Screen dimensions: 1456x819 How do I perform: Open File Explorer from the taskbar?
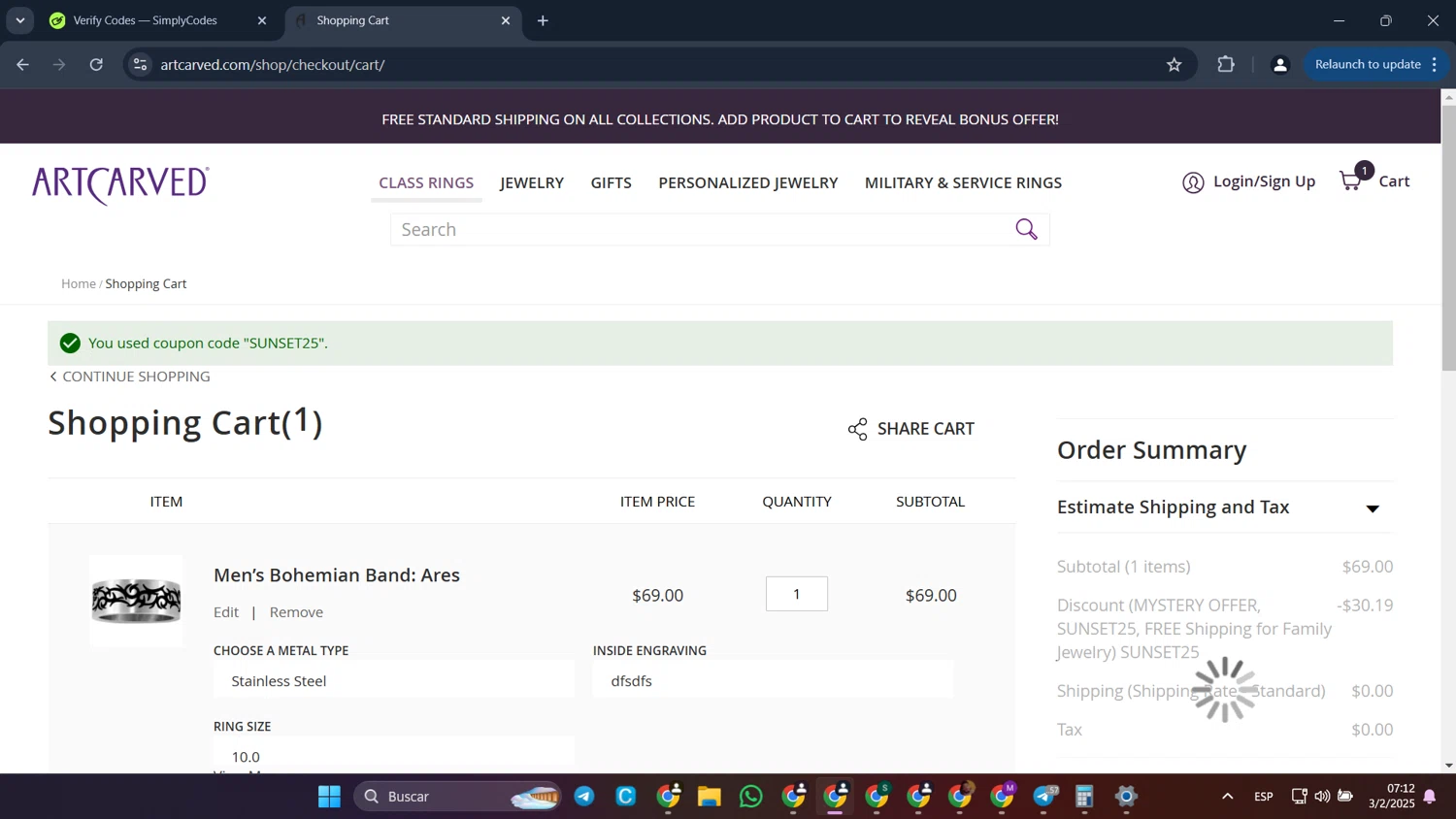point(710,797)
